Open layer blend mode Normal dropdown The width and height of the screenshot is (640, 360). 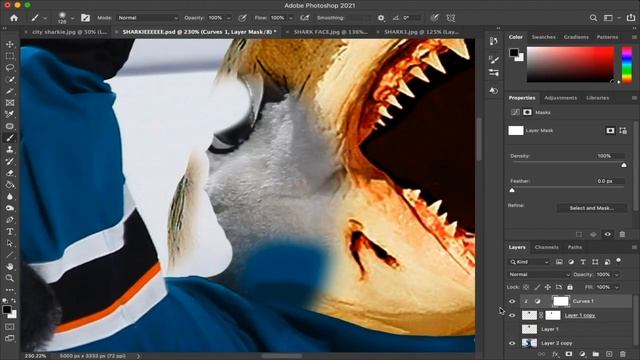click(x=539, y=275)
